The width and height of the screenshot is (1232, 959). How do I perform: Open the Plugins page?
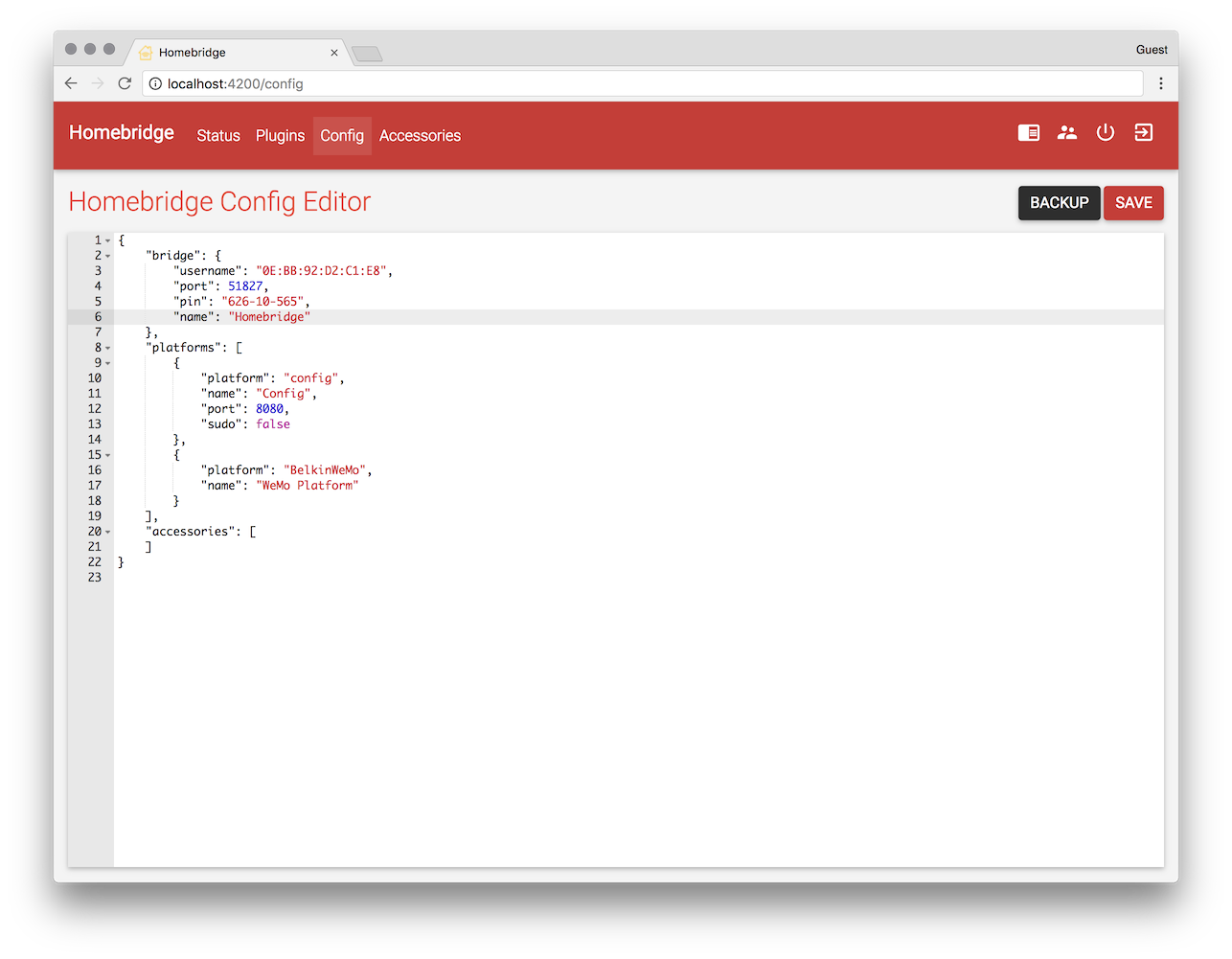pyautogui.click(x=280, y=136)
